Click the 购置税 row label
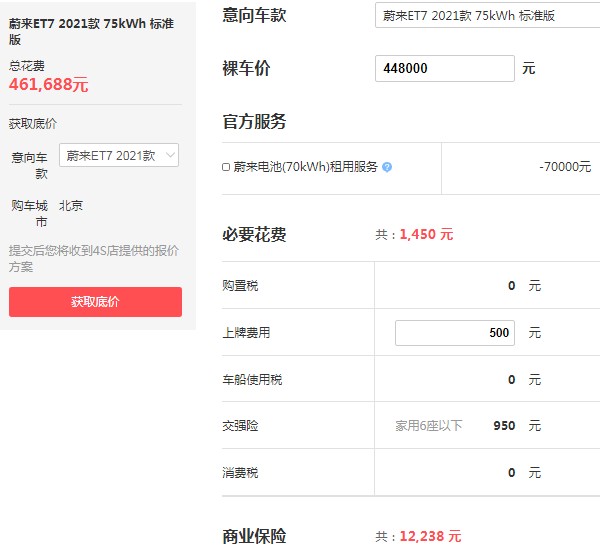 pyautogui.click(x=240, y=286)
